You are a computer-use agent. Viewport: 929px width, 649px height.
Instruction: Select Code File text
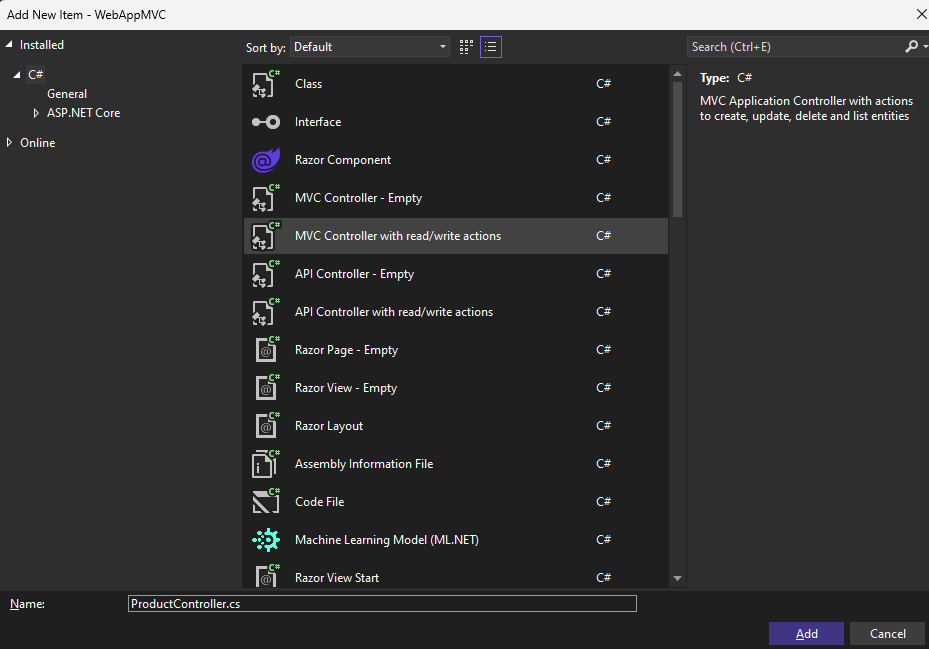coord(319,501)
